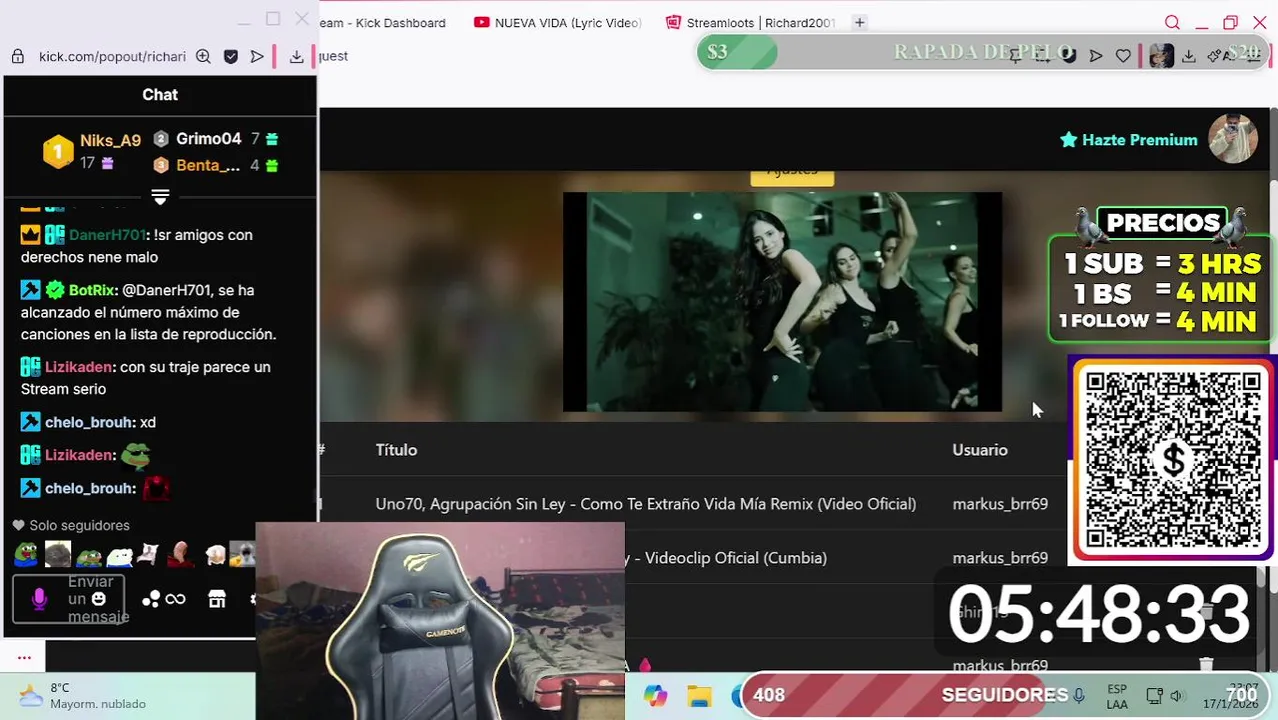Insert the cat emote in the quick row

pyautogui.click(x=149, y=553)
